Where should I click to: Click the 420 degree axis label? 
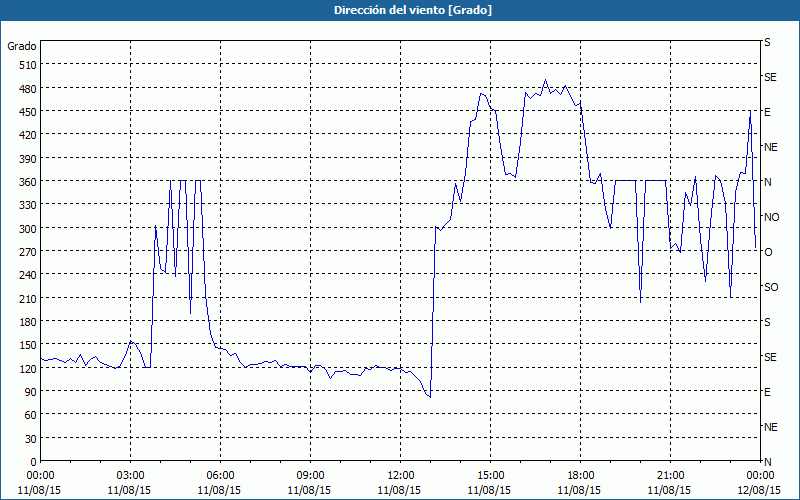(29, 135)
